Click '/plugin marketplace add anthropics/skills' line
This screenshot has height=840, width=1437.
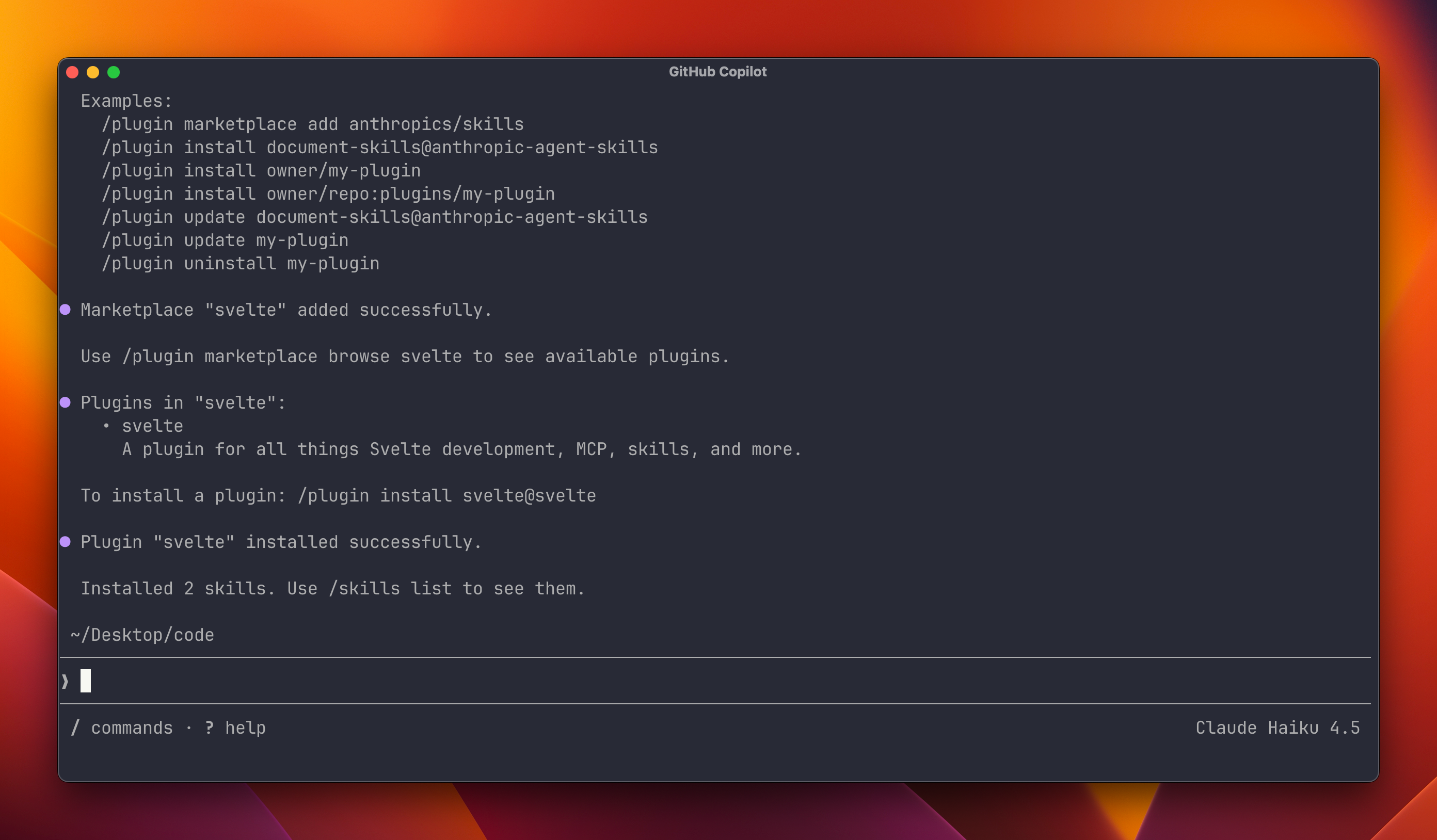[x=312, y=124]
